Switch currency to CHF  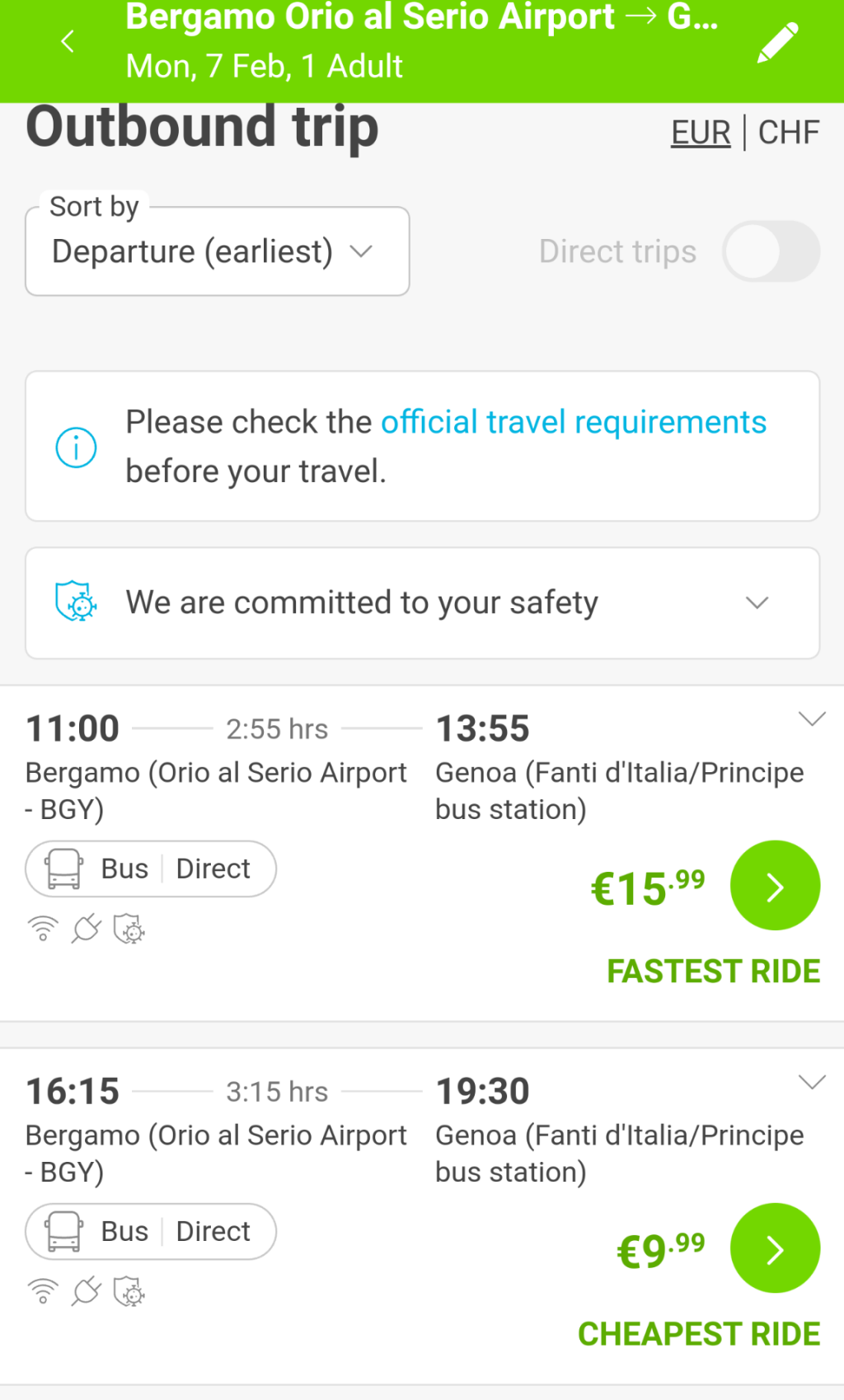(789, 133)
